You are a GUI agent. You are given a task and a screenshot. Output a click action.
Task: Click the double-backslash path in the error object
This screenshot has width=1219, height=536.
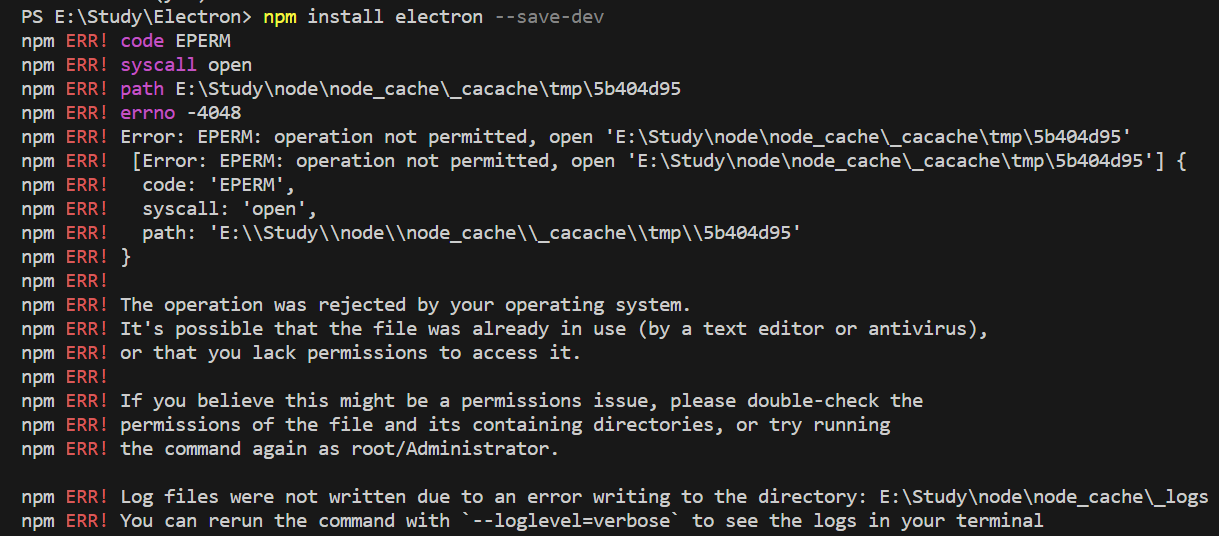coord(505,233)
